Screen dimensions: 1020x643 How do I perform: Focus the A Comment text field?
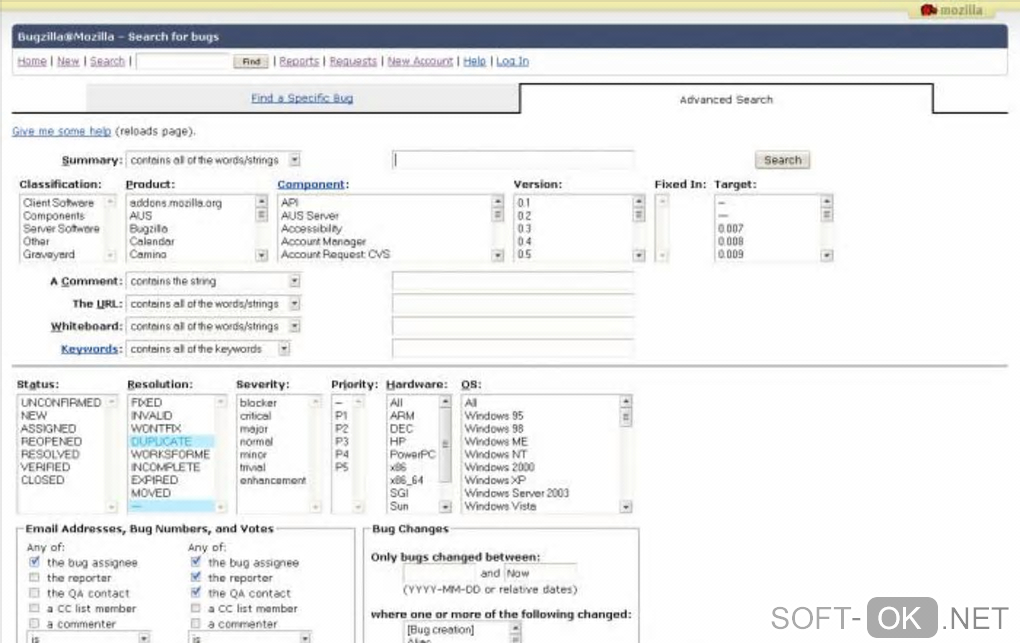coord(513,281)
